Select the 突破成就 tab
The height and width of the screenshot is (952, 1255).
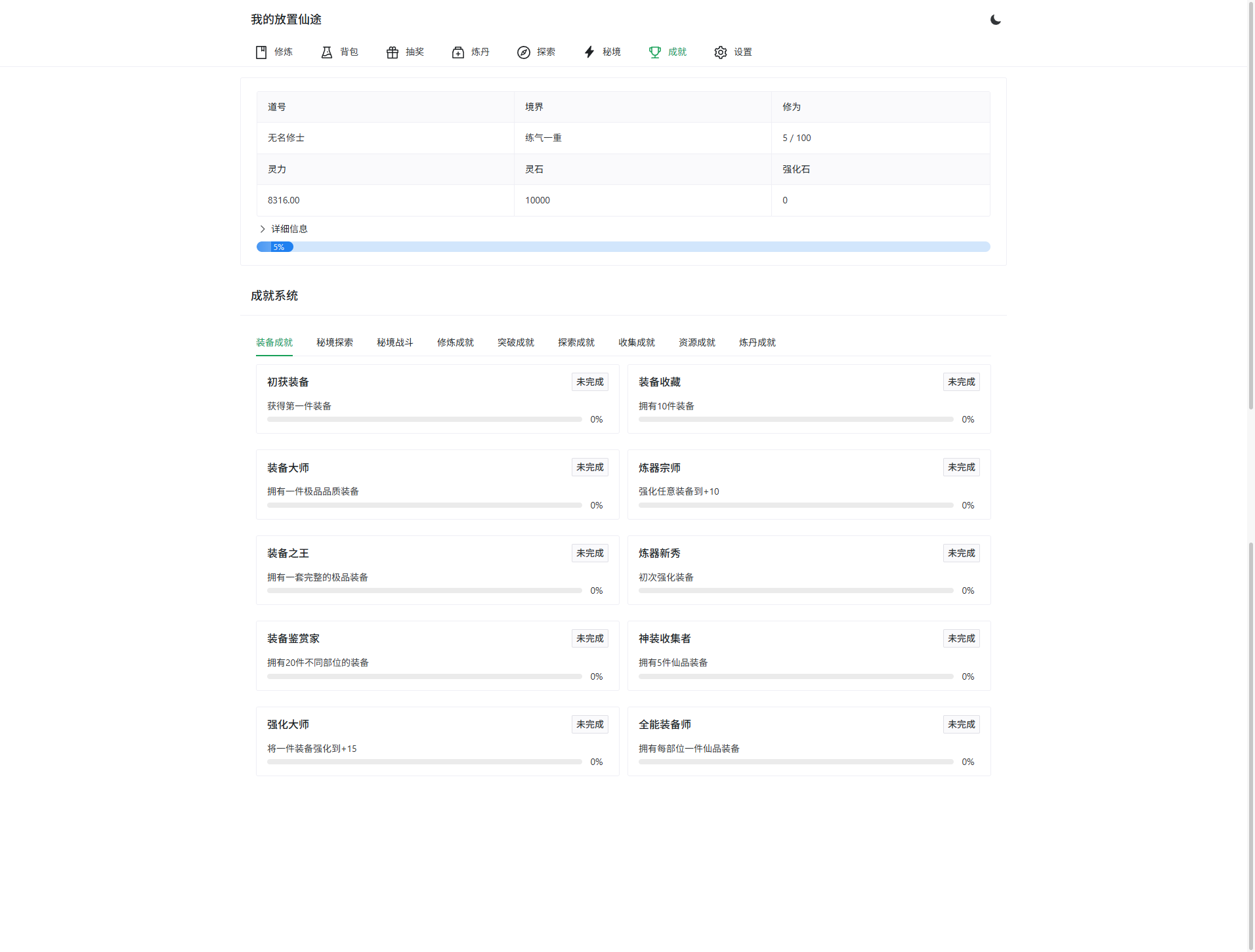pyautogui.click(x=515, y=342)
